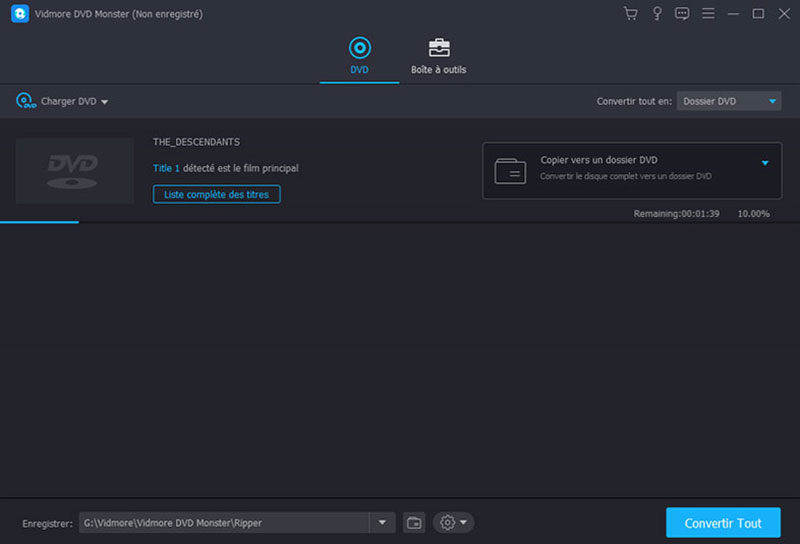Switch to the DVD tab
This screenshot has height=544, width=800.
pyautogui.click(x=359, y=56)
